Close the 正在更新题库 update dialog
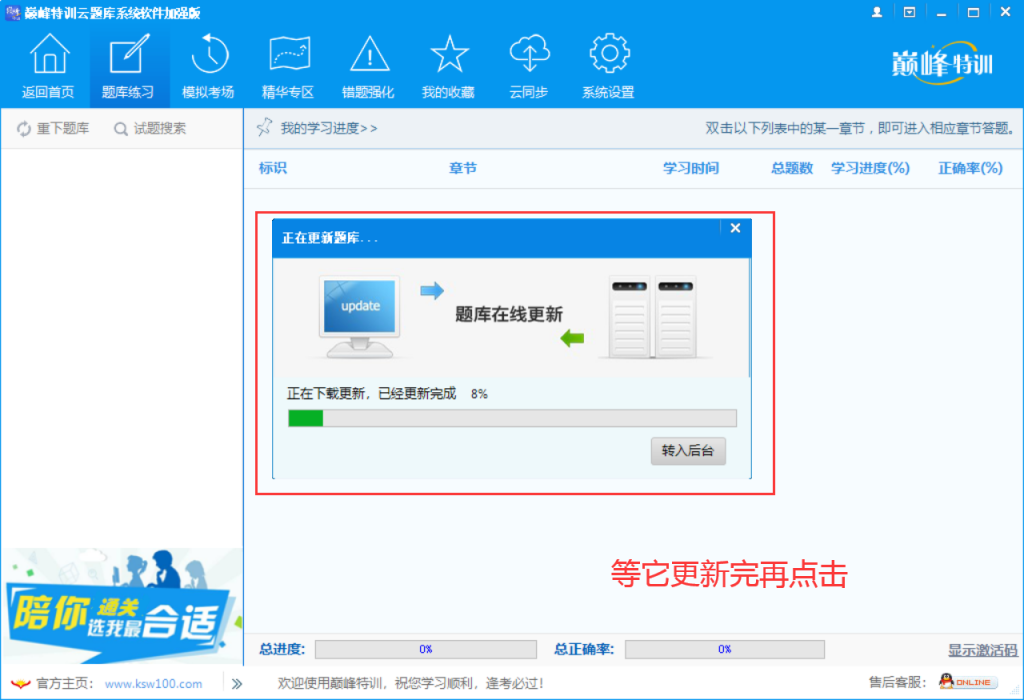 736,227
